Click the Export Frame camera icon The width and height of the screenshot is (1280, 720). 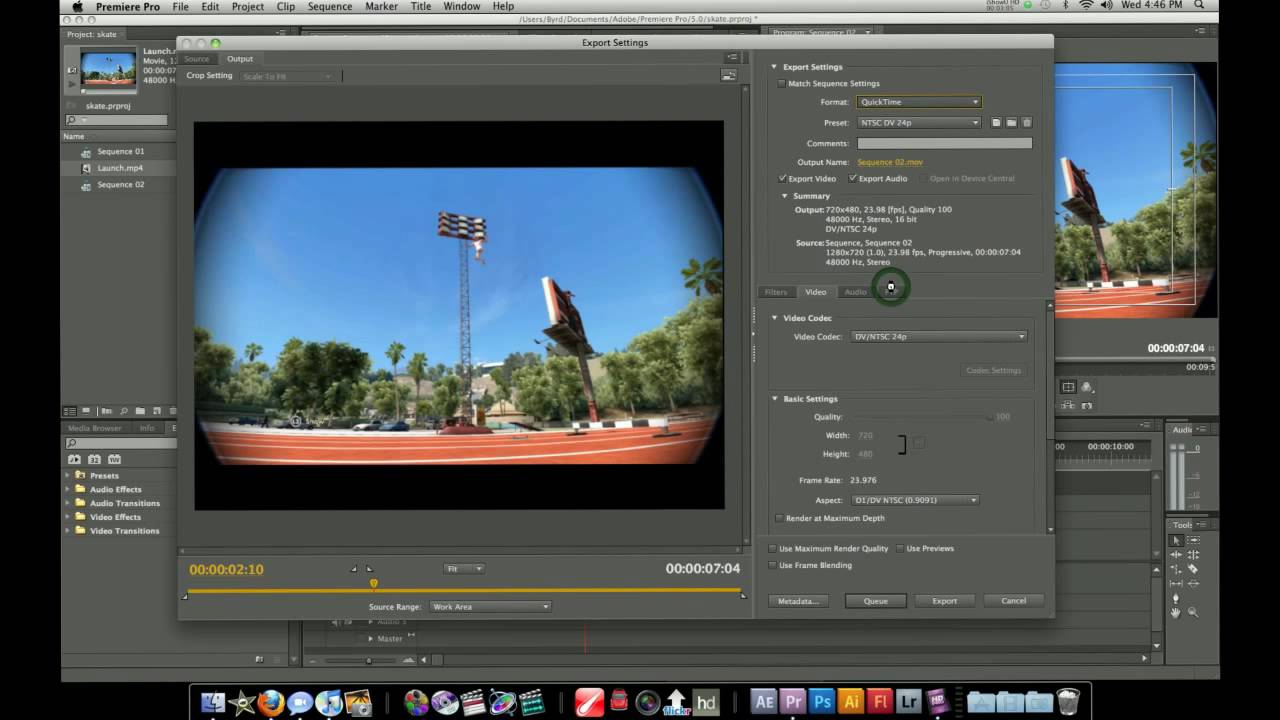pos(1087,406)
